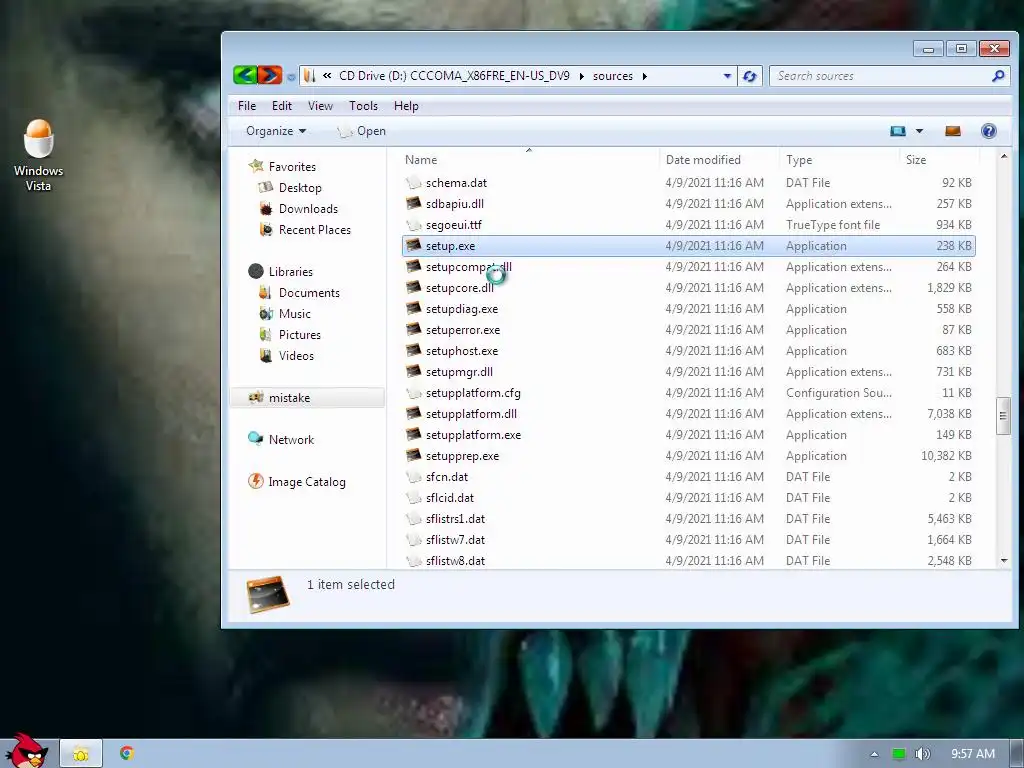The image size is (1024, 768).
Task: Open Windows Vista desktop shortcut icon
Action: (39, 155)
